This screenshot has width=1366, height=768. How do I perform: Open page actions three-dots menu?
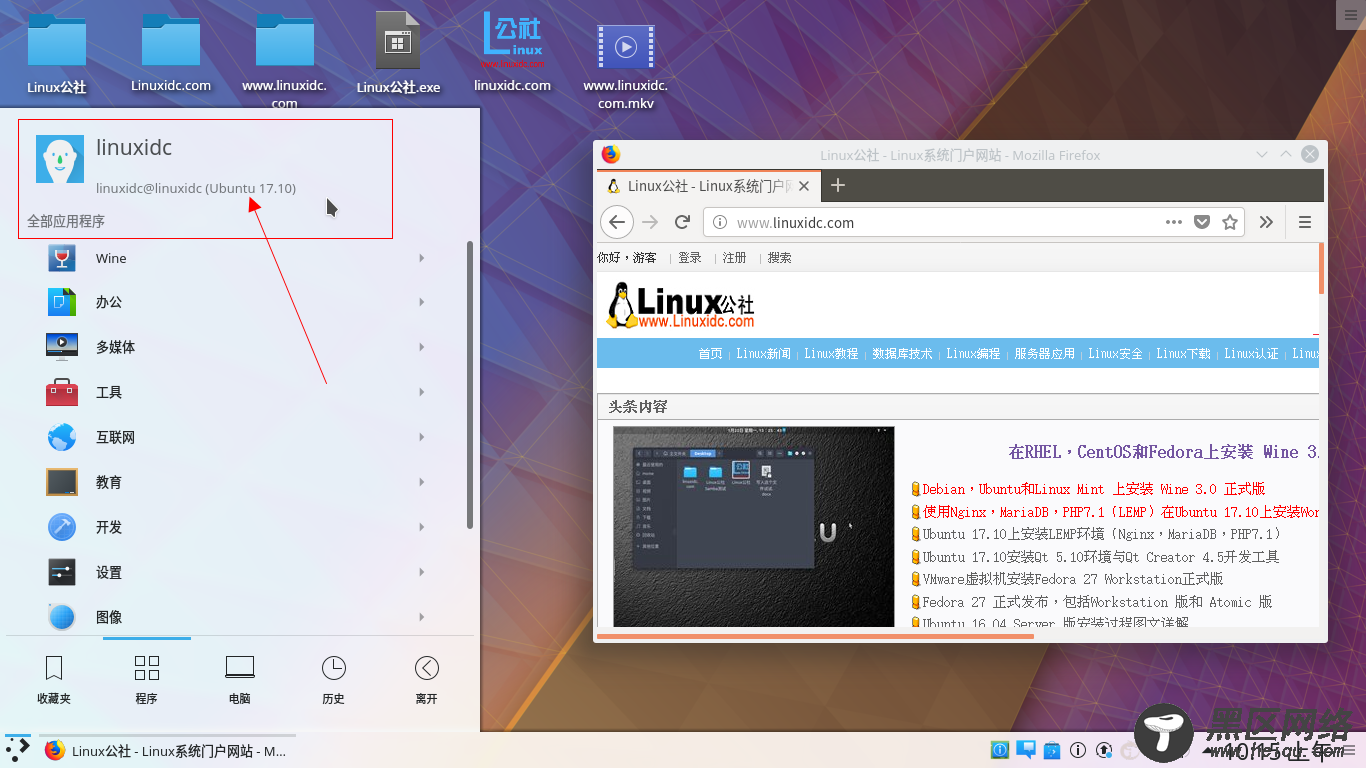[x=1174, y=222]
